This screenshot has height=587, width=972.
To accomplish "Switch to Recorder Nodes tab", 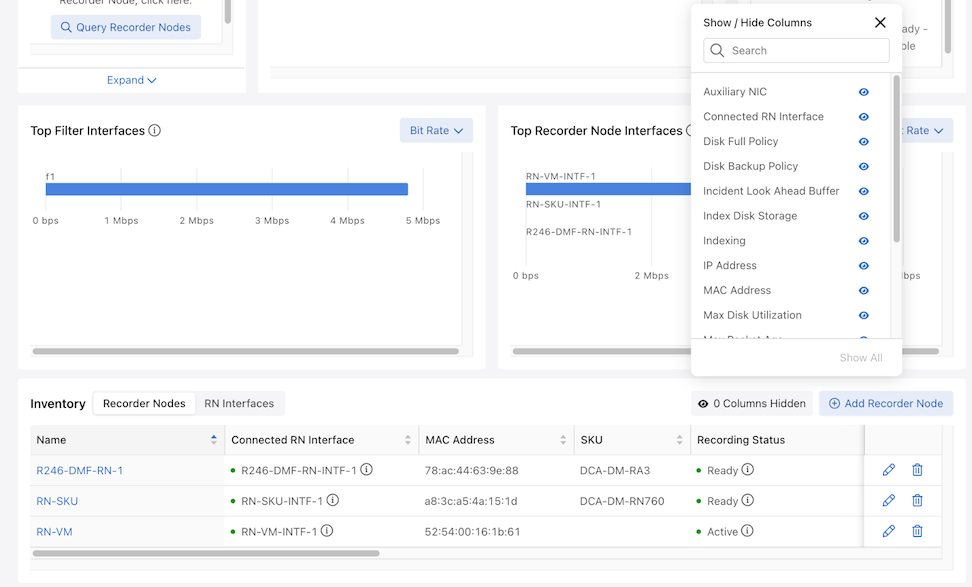I will pos(144,404).
